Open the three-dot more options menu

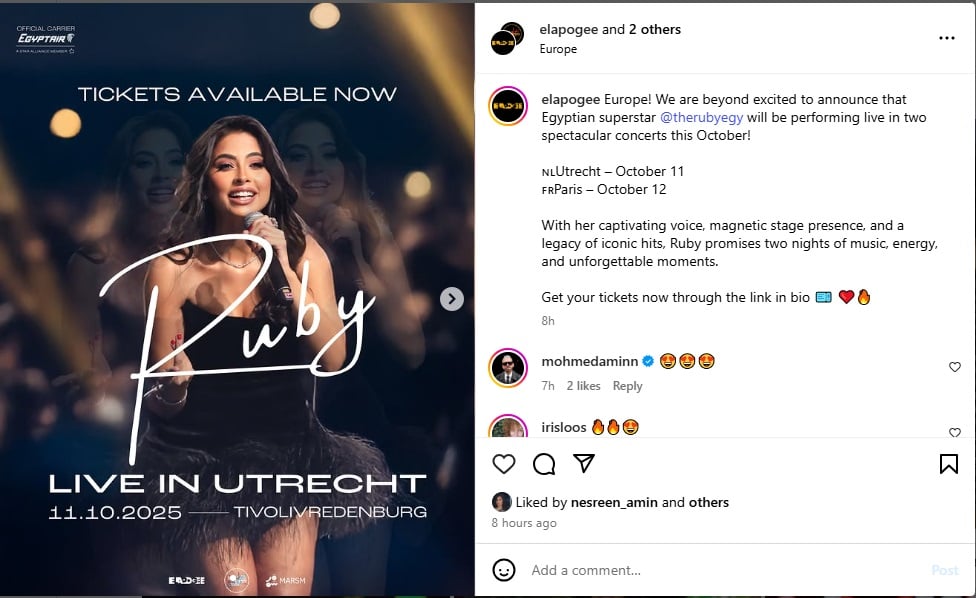point(947,38)
